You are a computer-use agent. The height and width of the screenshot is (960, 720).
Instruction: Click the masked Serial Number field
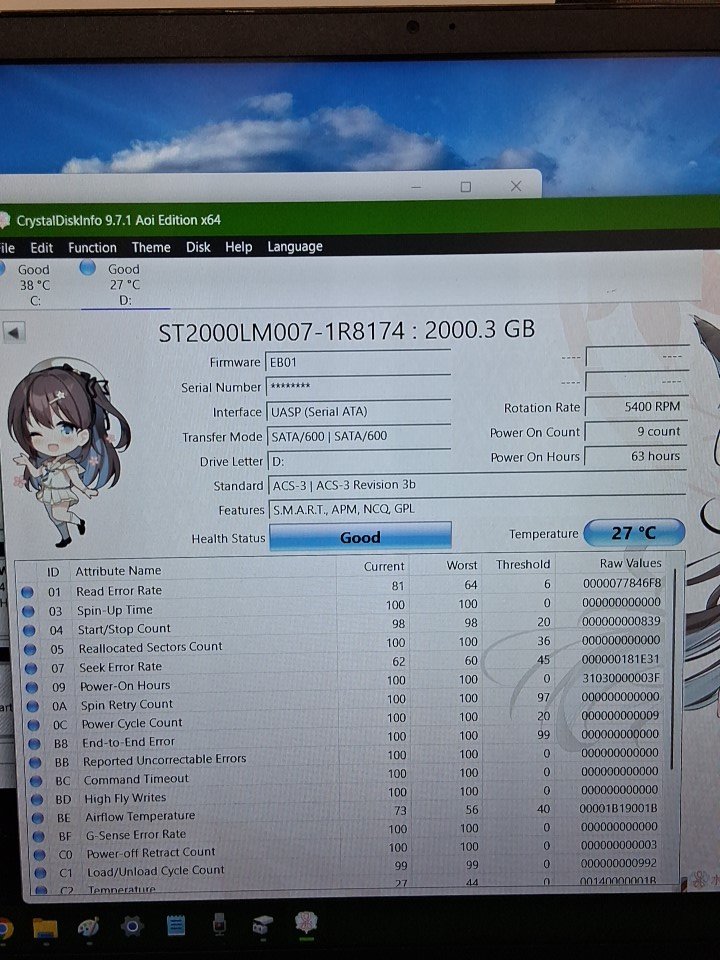tap(358, 386)
